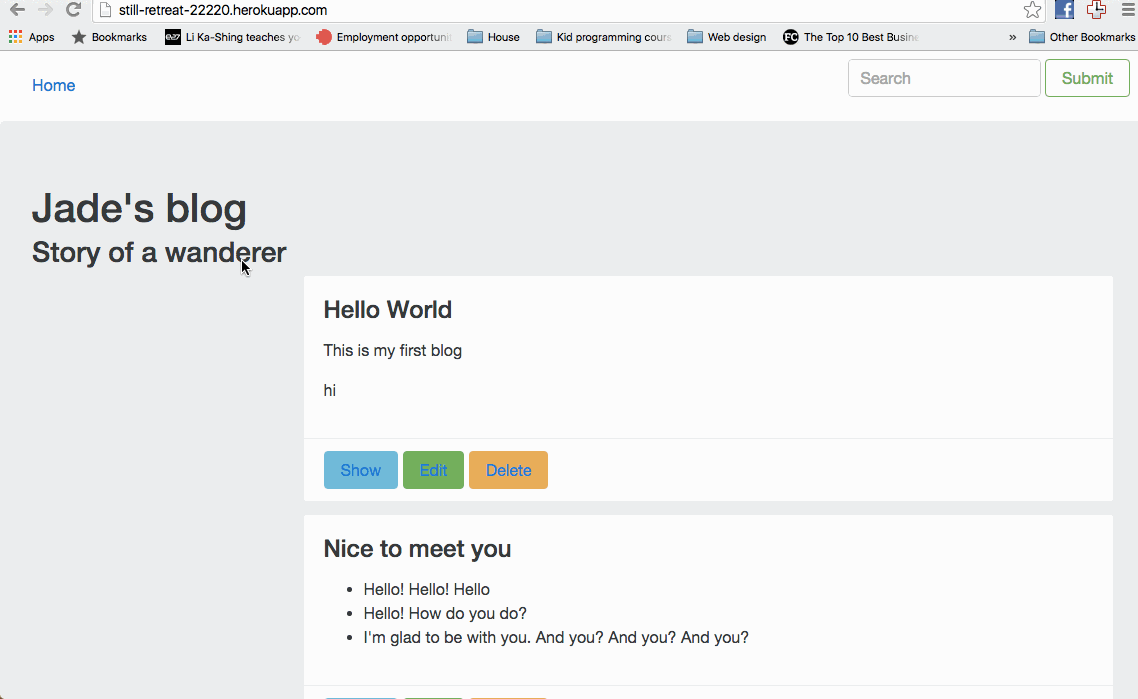Click the Story of a wanderer subtitle
This screenshot has width=1138, height=699.
pos(159,253)
